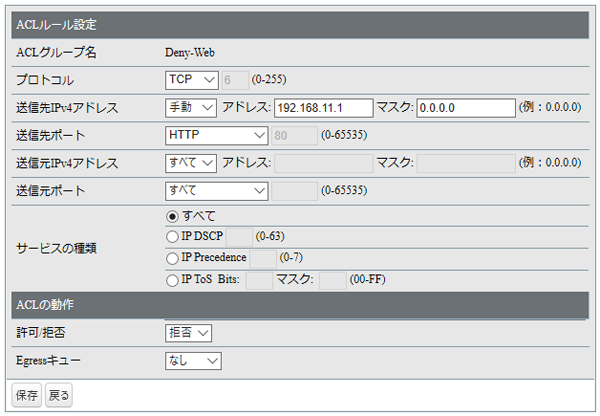Click the 戻る button

tap(59, 395)
